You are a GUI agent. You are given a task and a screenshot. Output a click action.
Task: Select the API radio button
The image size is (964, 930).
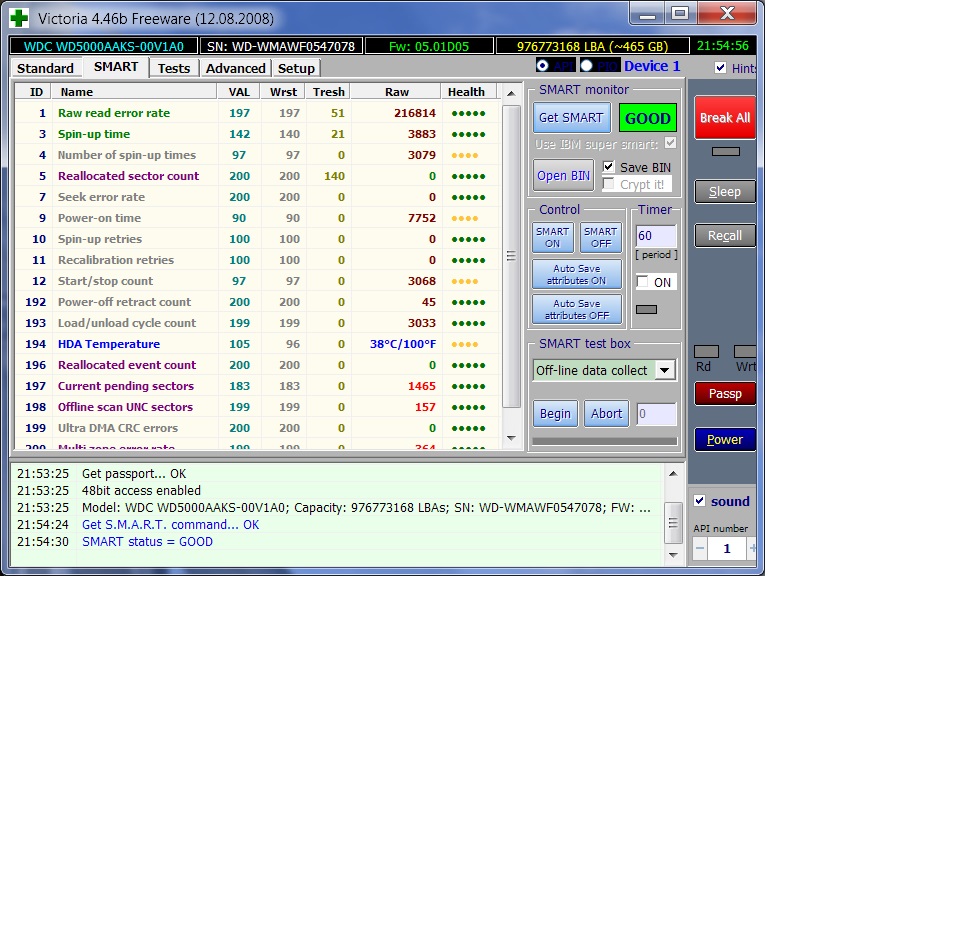[543, 65]
